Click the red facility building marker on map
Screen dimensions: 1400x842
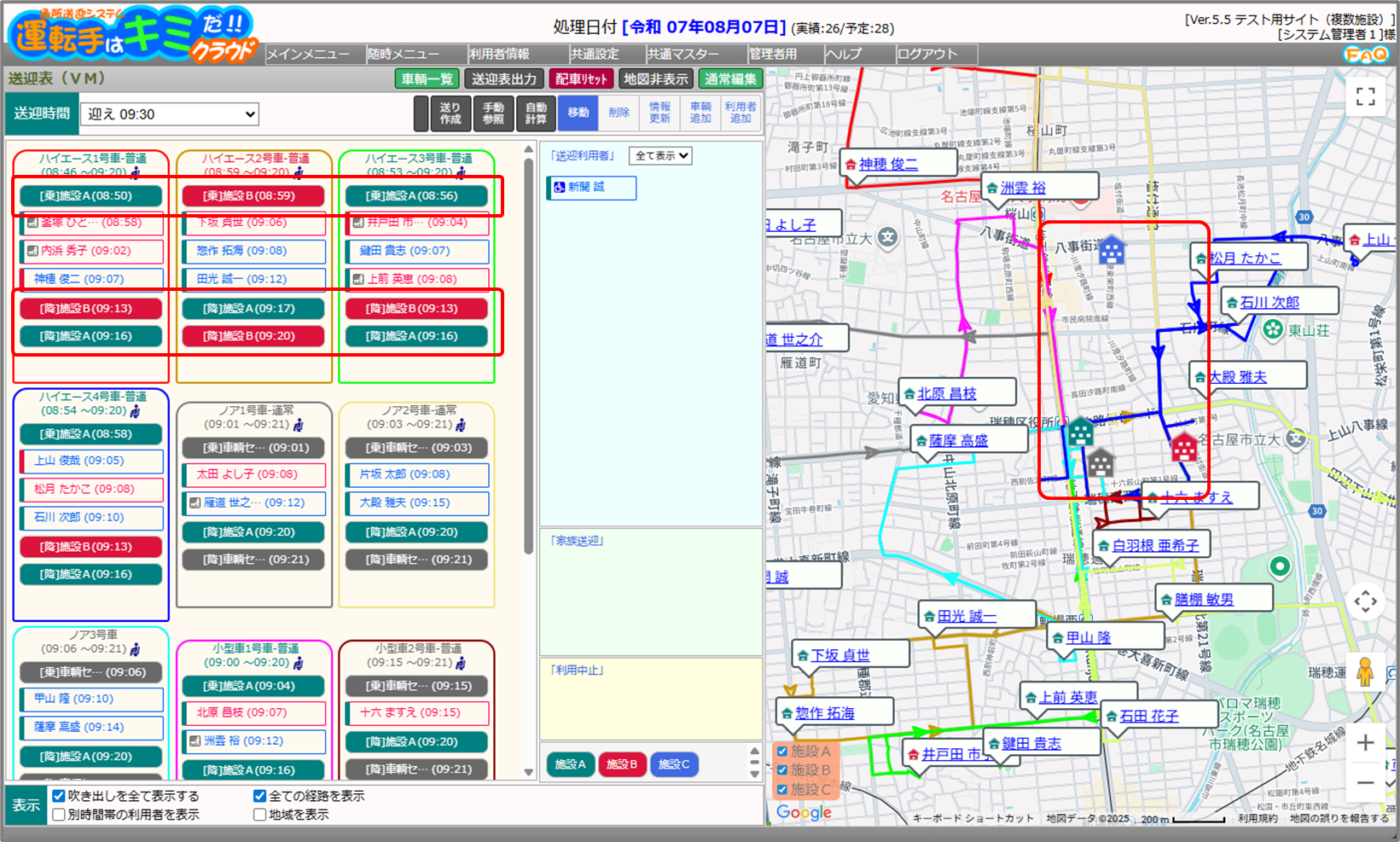click(1183, 447)
